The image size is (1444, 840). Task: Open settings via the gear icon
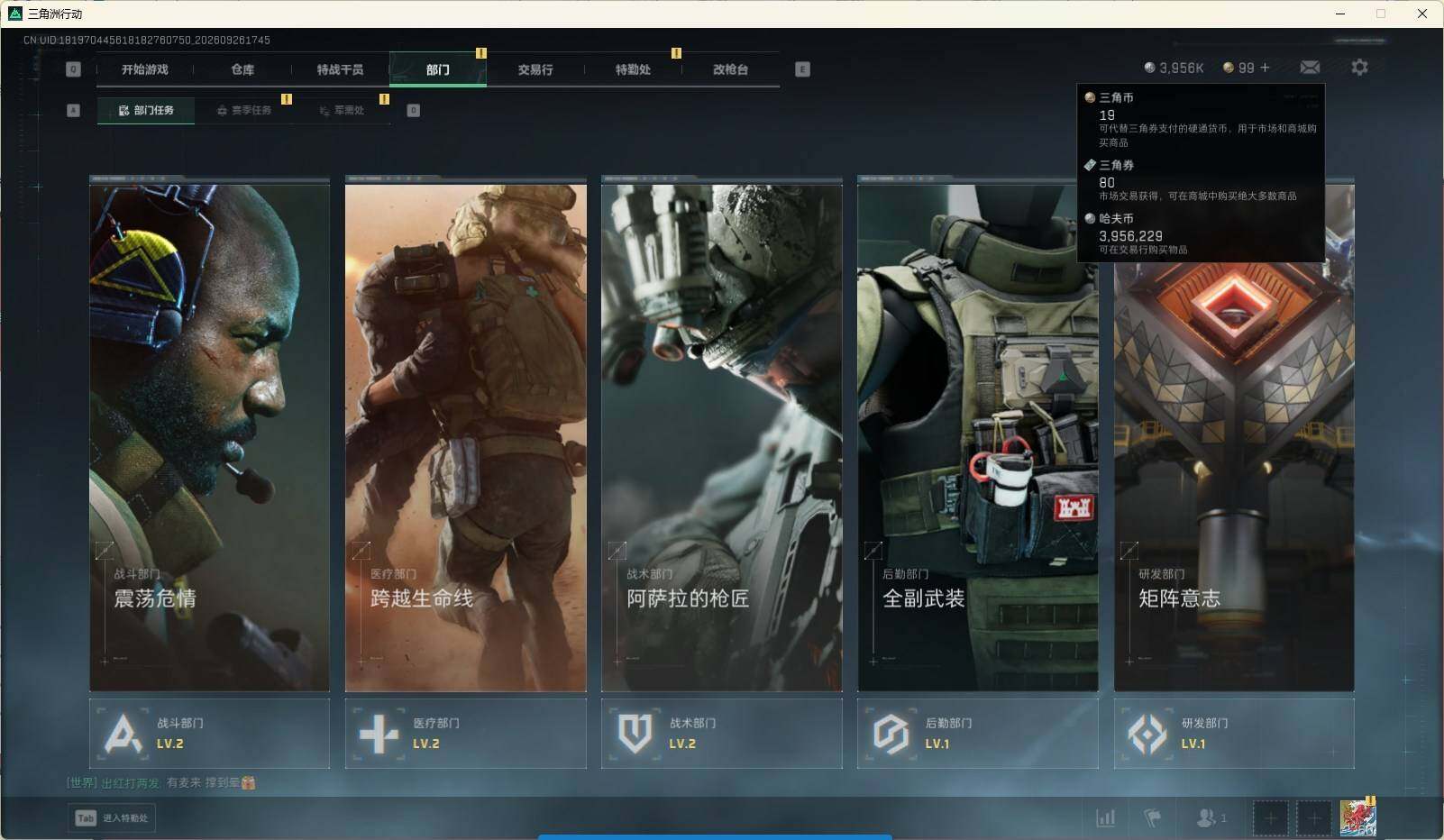coord(1359,68)
